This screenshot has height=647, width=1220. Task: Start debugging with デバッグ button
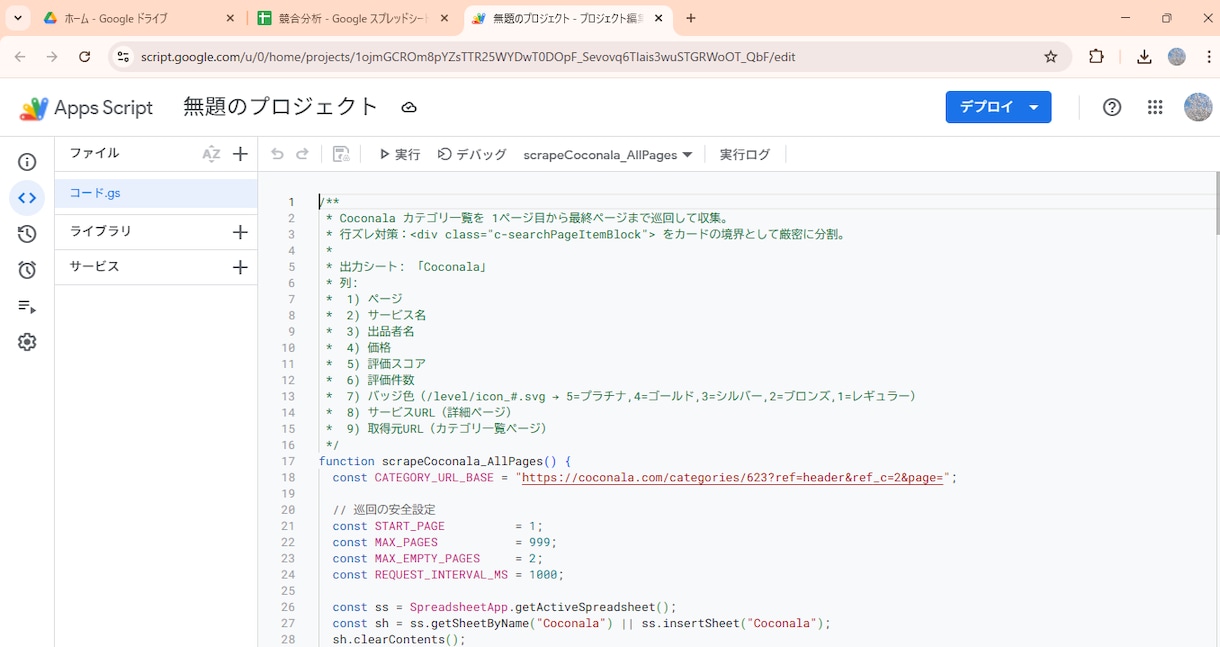click(x=472, y=155)
